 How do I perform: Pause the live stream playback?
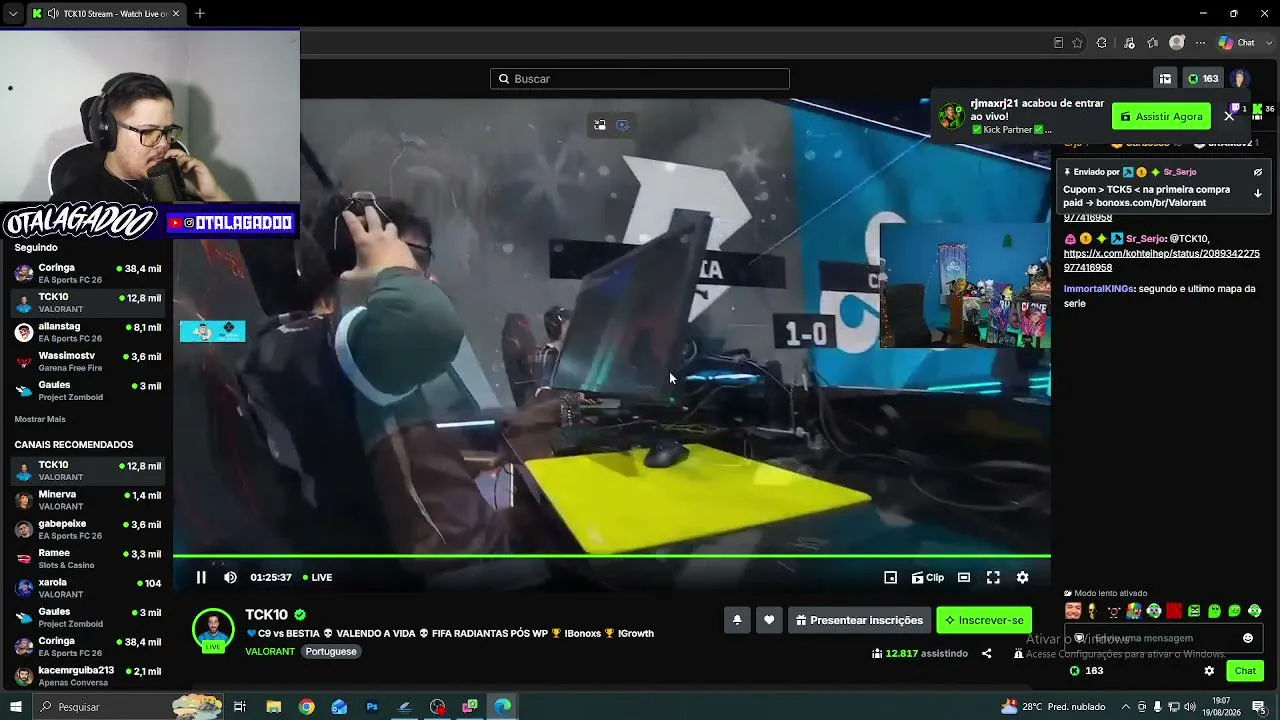tap(201, 577)
